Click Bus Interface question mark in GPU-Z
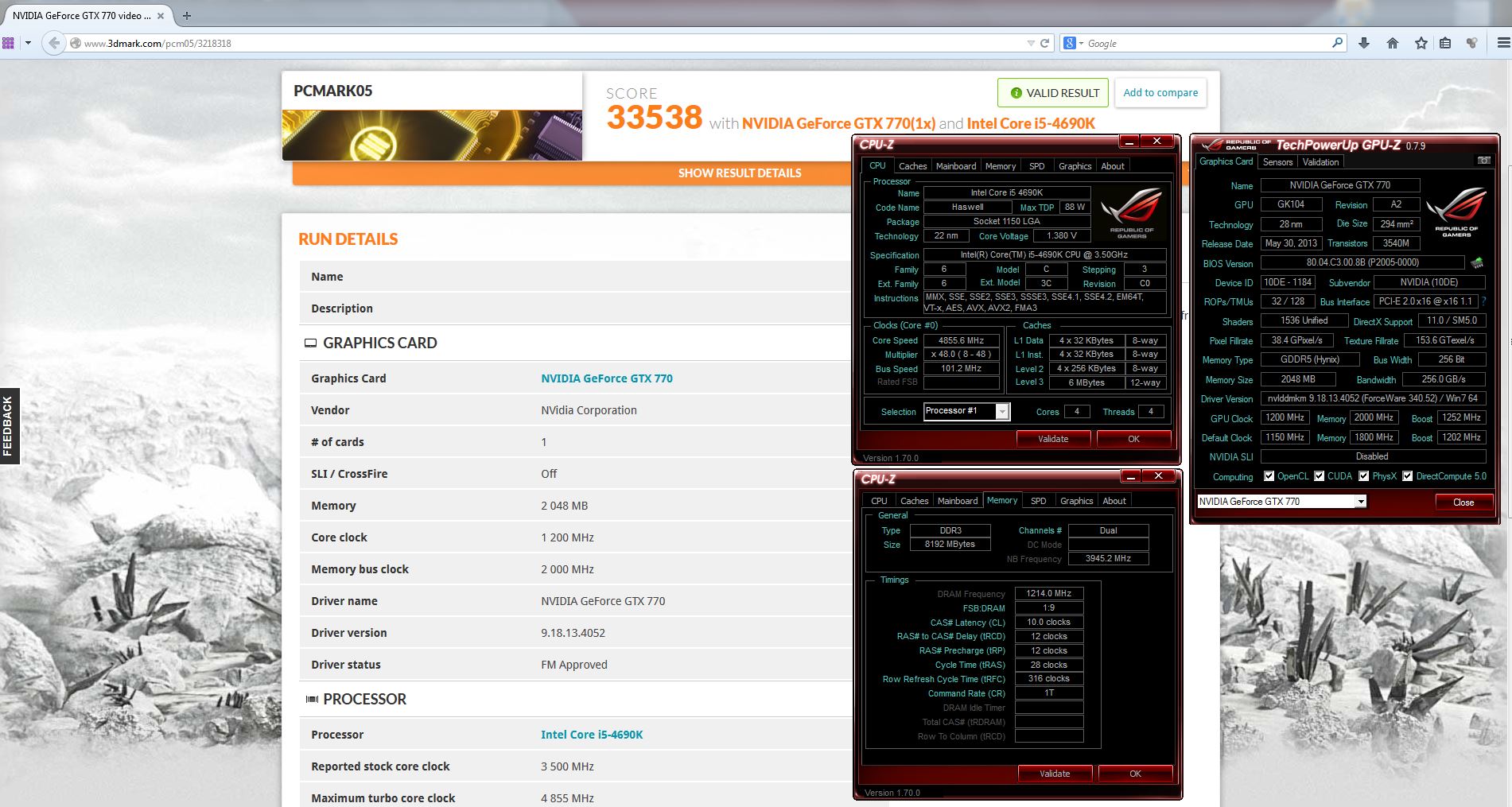 (1483, 302)
